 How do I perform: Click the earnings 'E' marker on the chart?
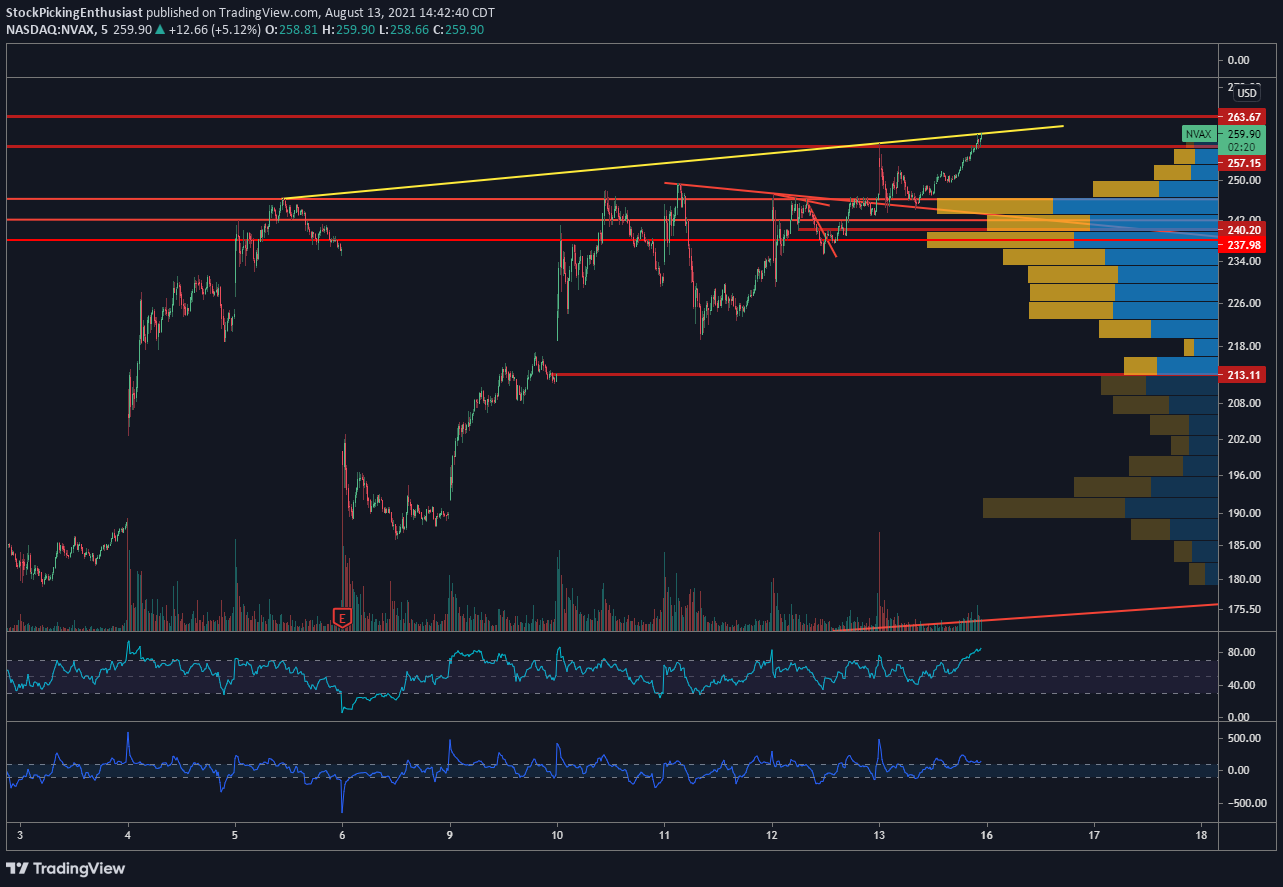[342, 617]
